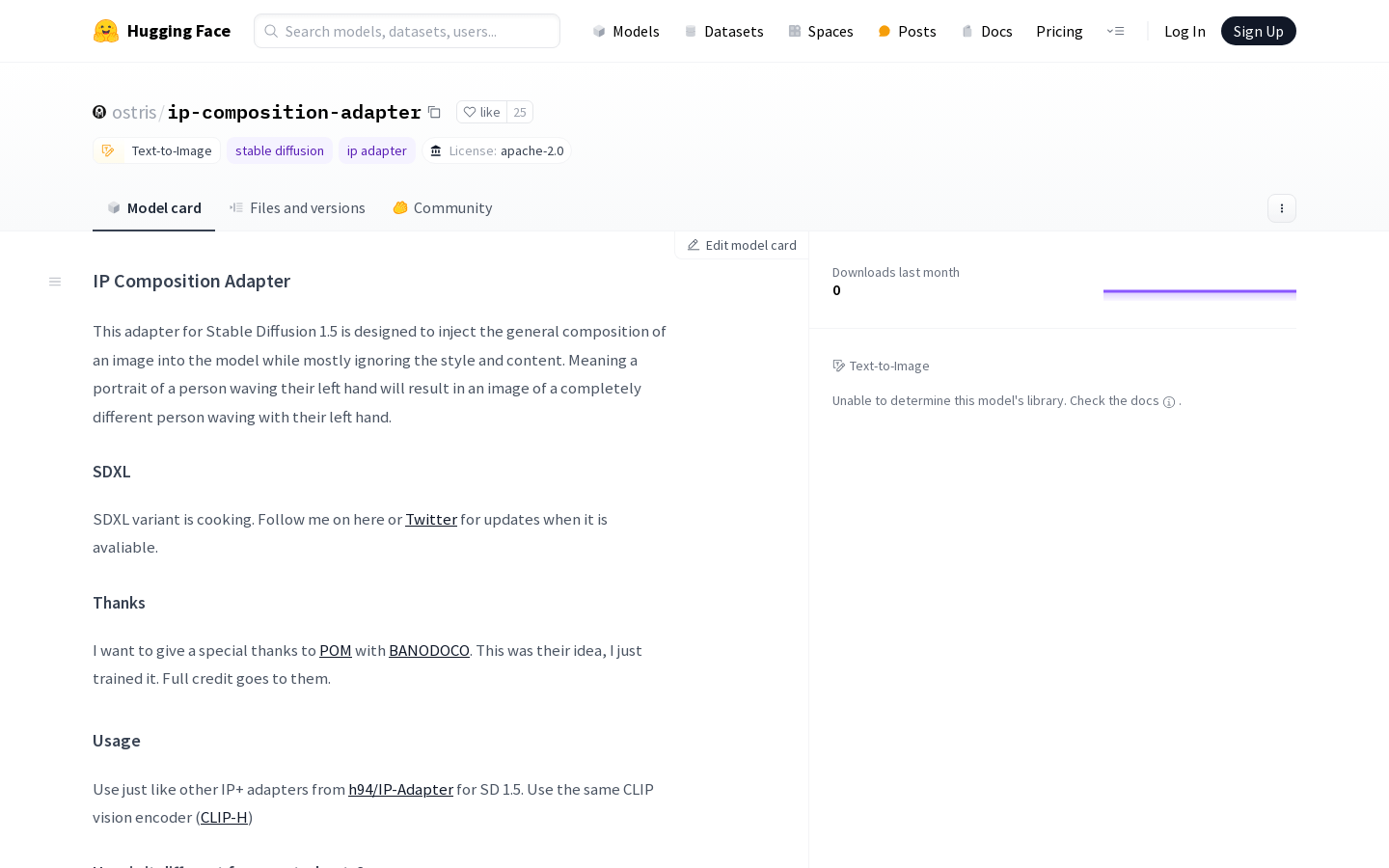Copy model name with clipboard icon
Image resolution: width=1389 pixels, height=868 pixels.
pyautogui.click(x=434, y=112)
